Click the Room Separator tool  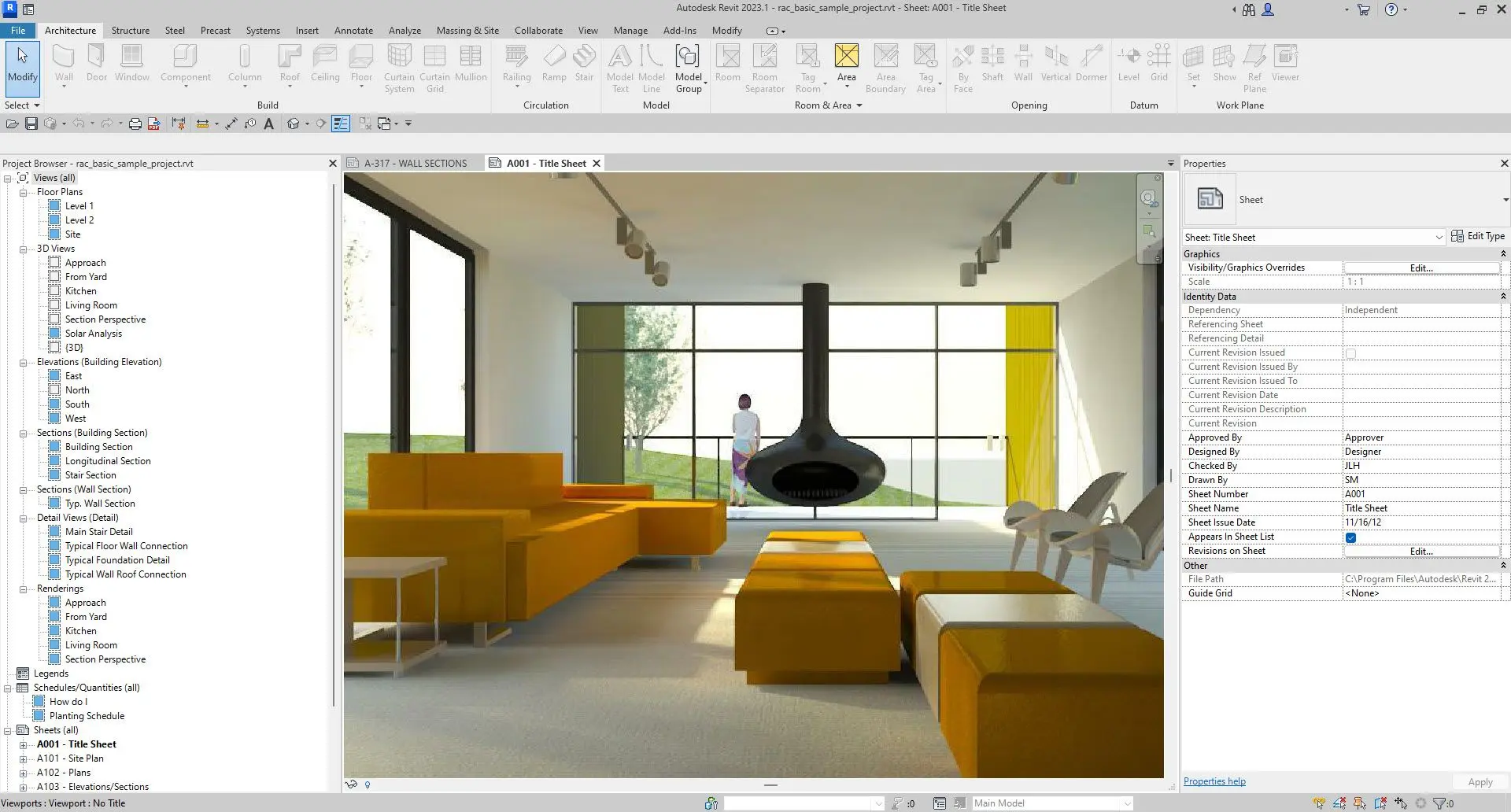click(x=764, y=69)
